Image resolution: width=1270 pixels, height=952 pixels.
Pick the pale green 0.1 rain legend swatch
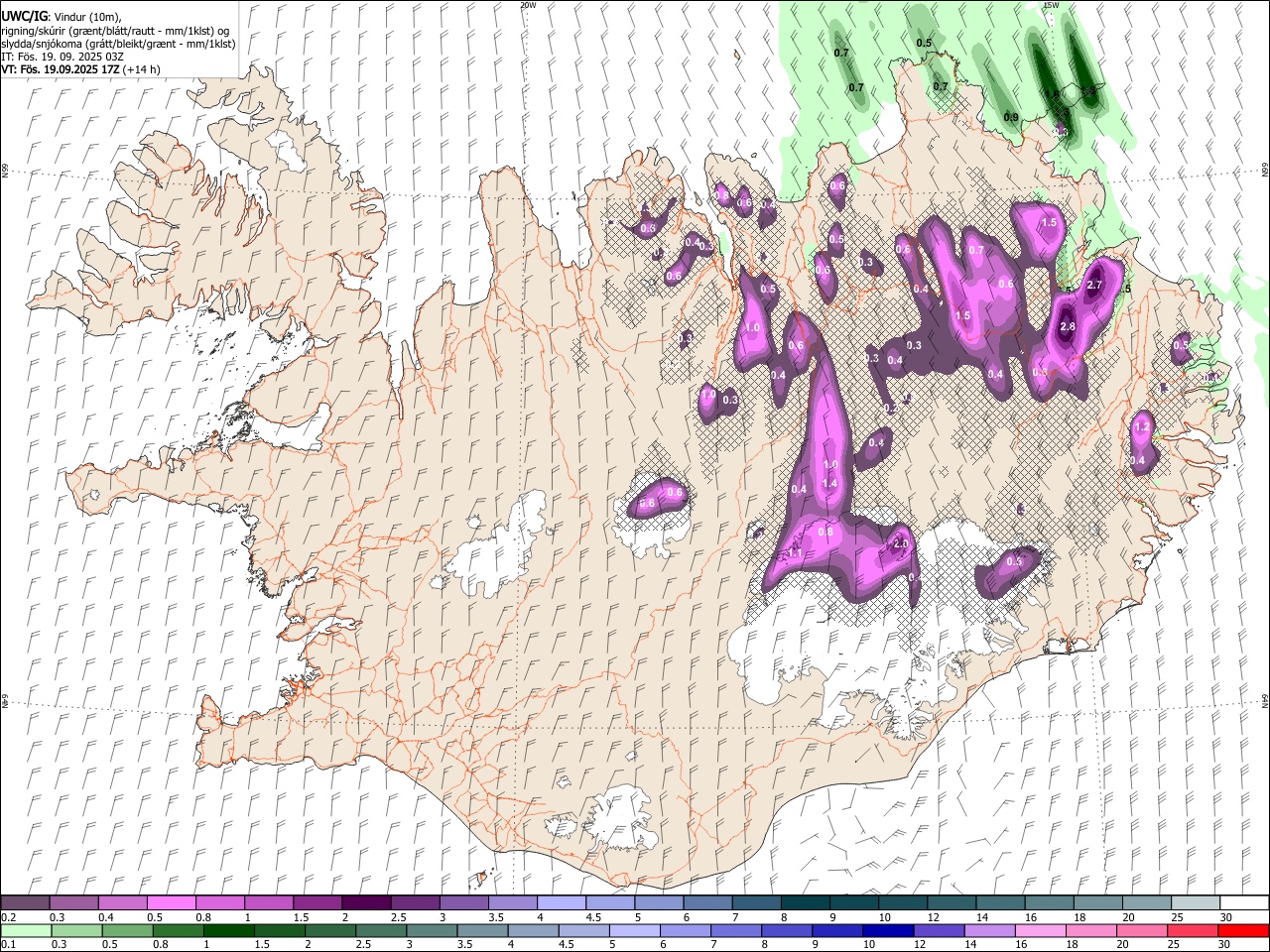point(26,930)
